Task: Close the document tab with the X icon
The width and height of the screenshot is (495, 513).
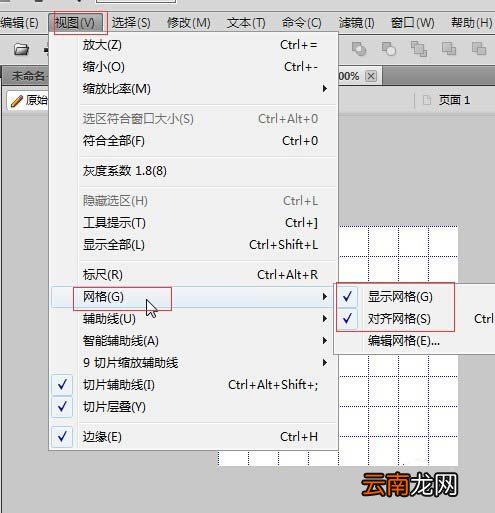Action: pyautogui.click(x=371, y=76)
